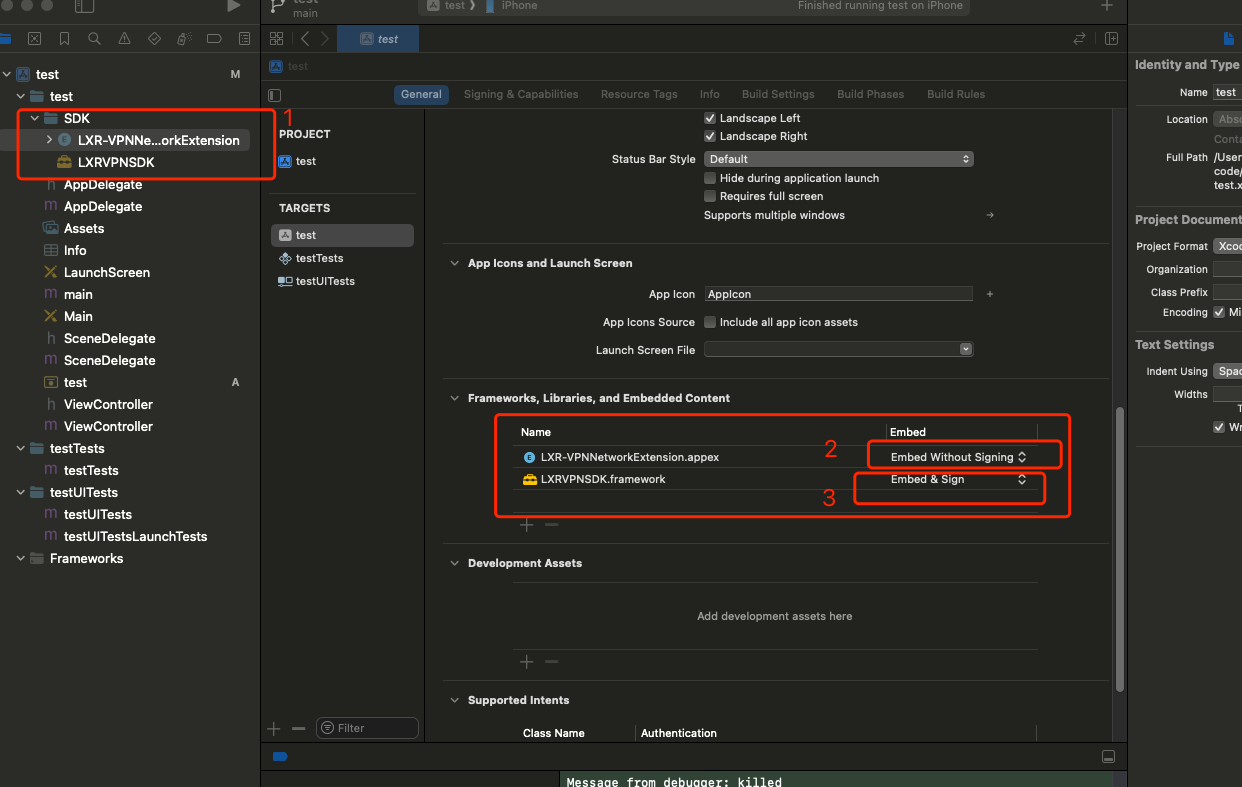Open the Launch Screen File combo box
This screenshot has height=787, width=1242.
pos(839,349)
